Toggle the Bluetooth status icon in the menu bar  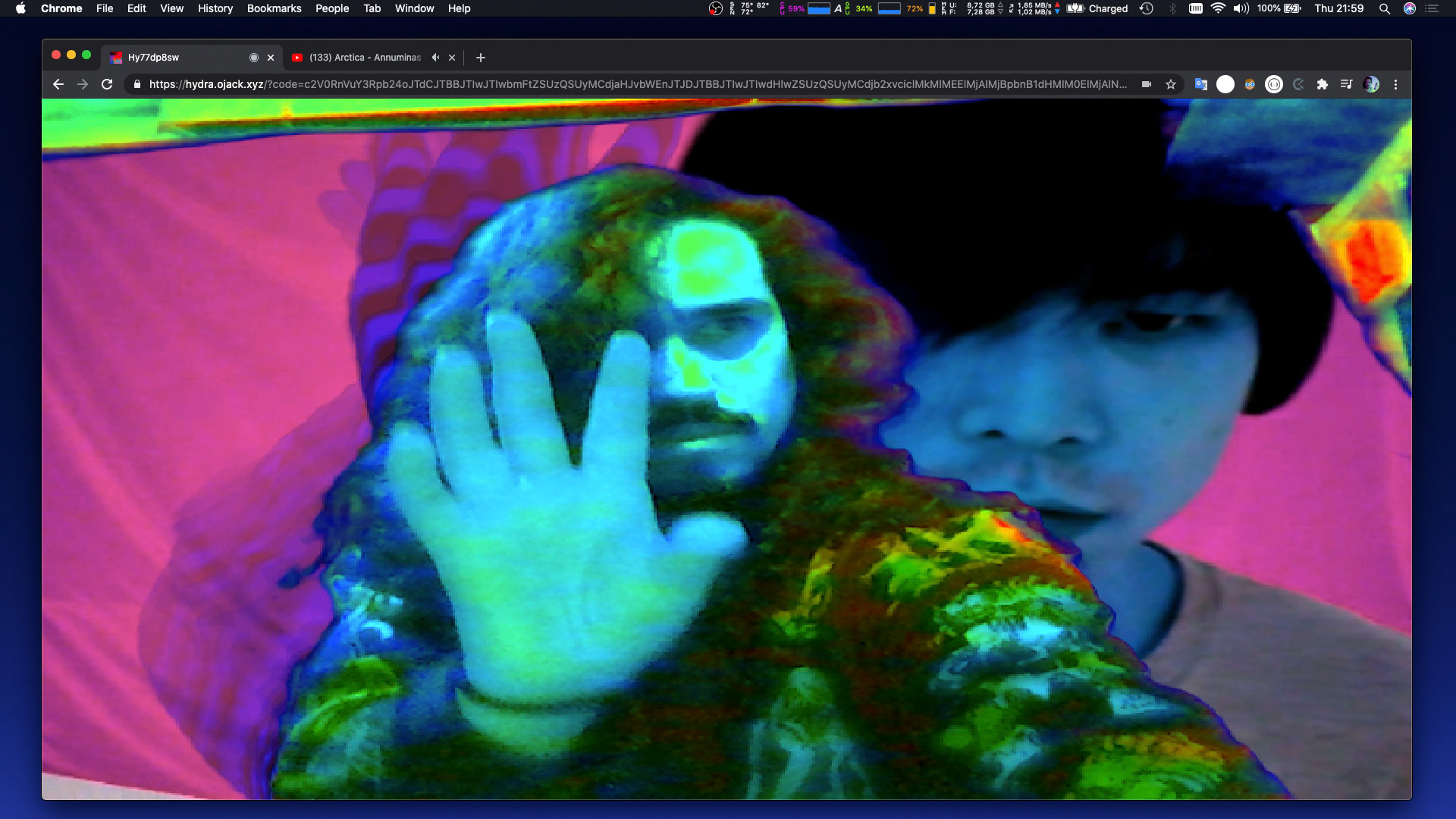[x=1172, y=8]
